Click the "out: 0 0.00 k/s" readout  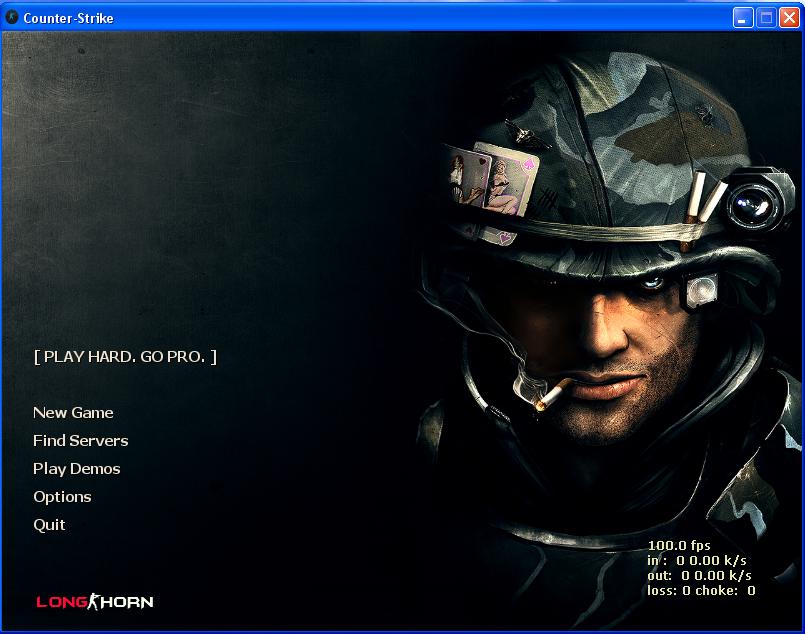(699, 575)
